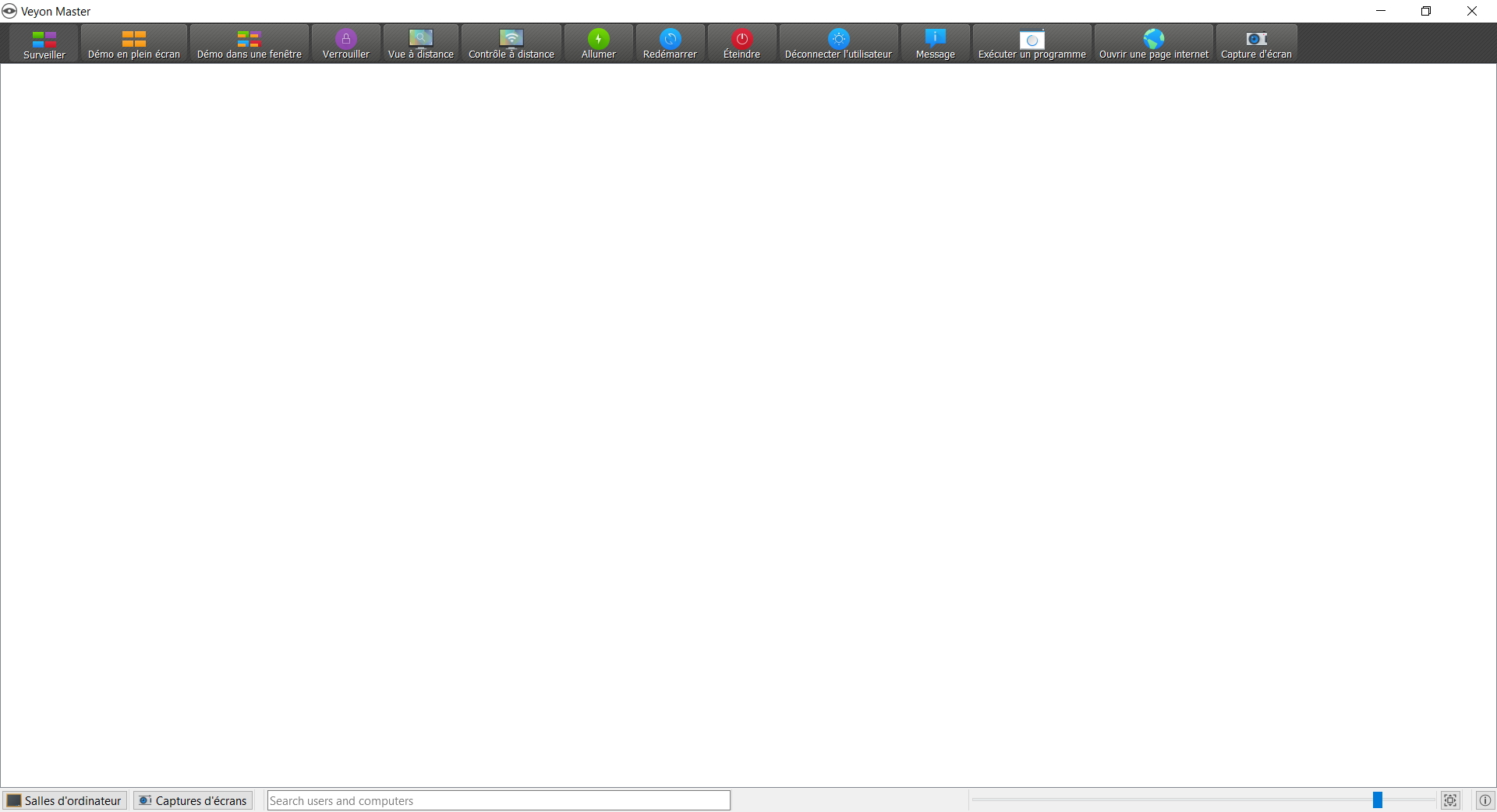The height and width of the screenshot is (812, 1497).
Task: Open the About info icon
Action: tap(1485, 800)
